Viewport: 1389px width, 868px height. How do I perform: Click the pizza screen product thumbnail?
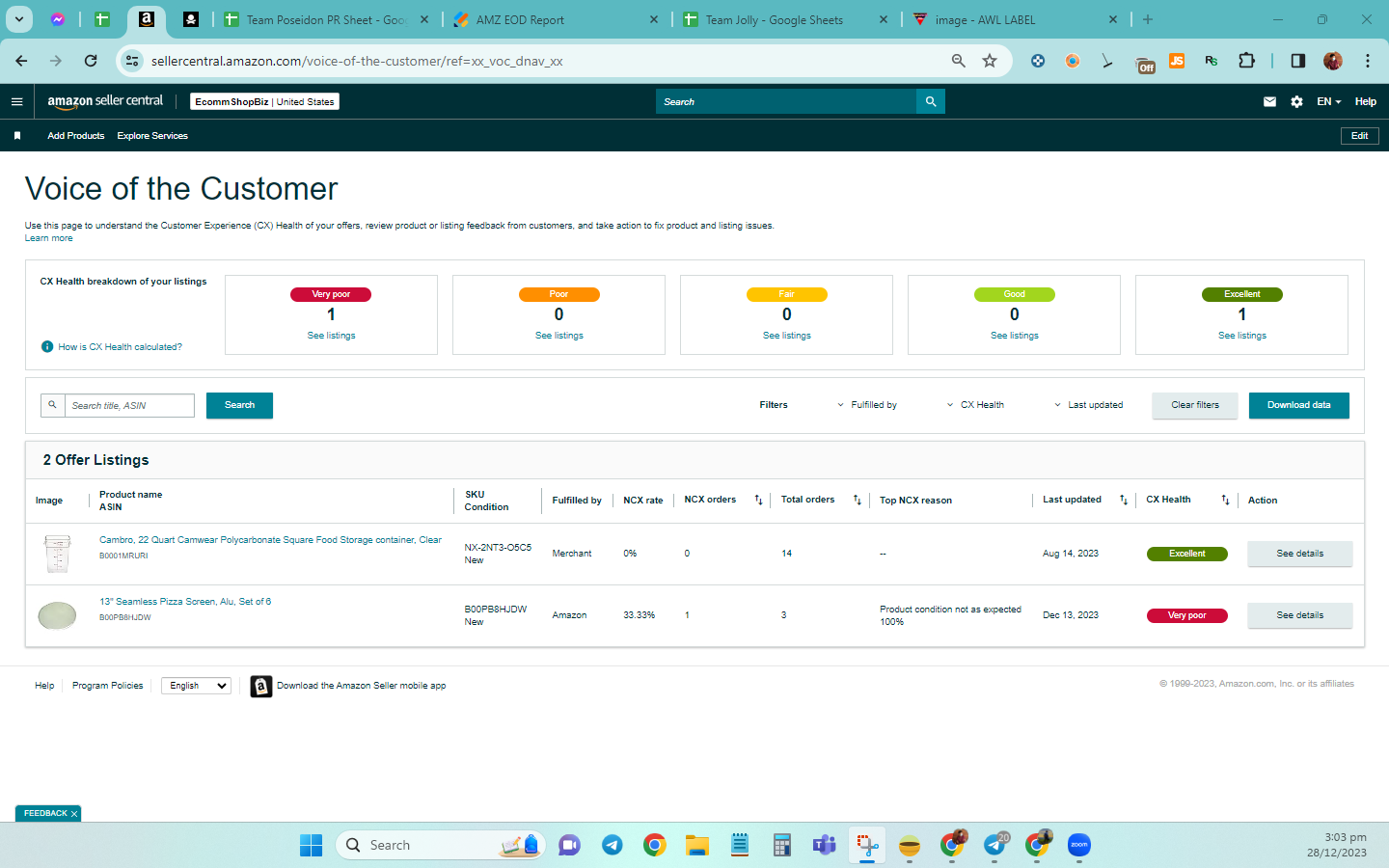57,614
